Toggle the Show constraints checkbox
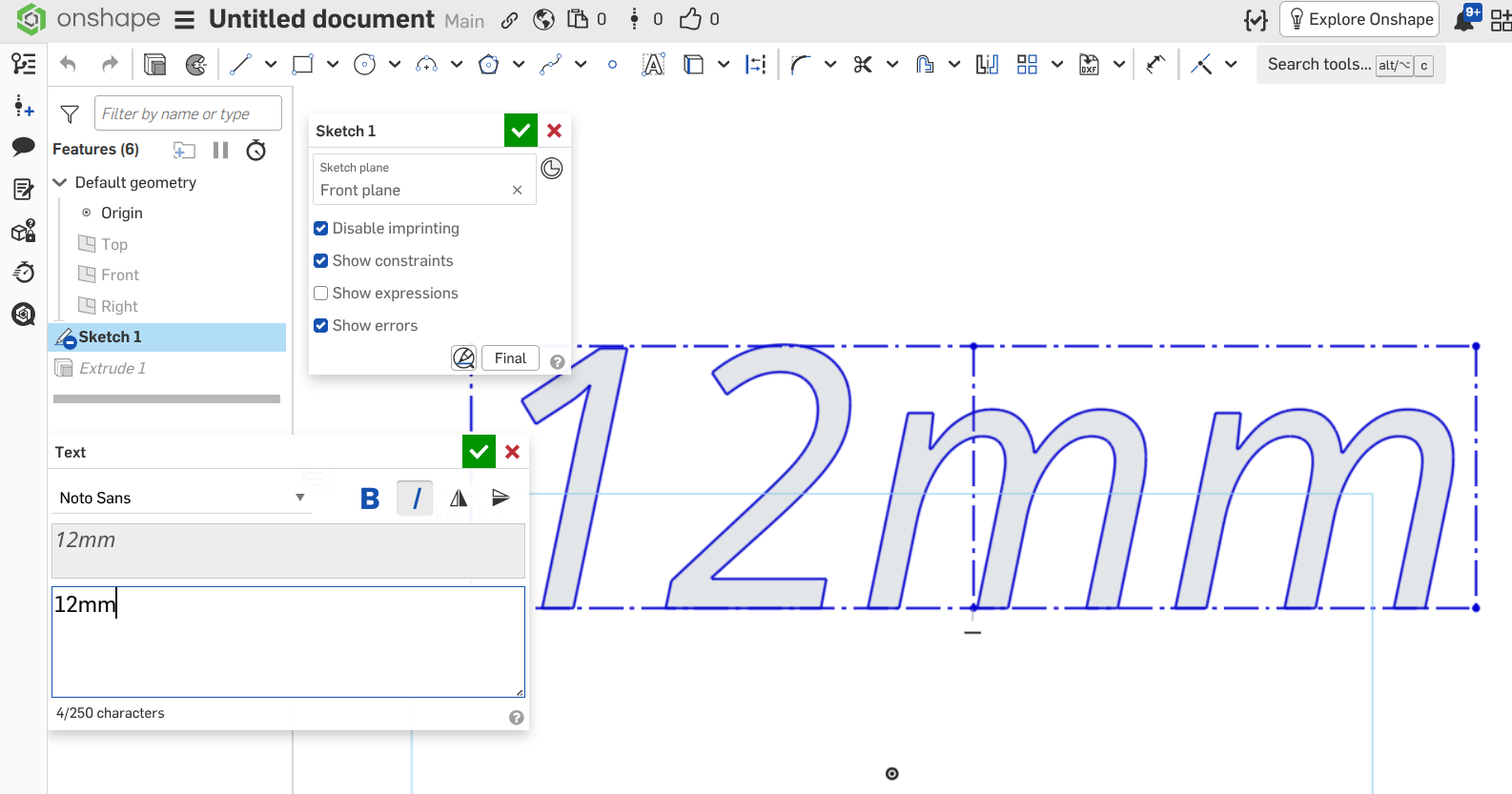The width and height of the screenshot is (1512, 794). [321, 261]
